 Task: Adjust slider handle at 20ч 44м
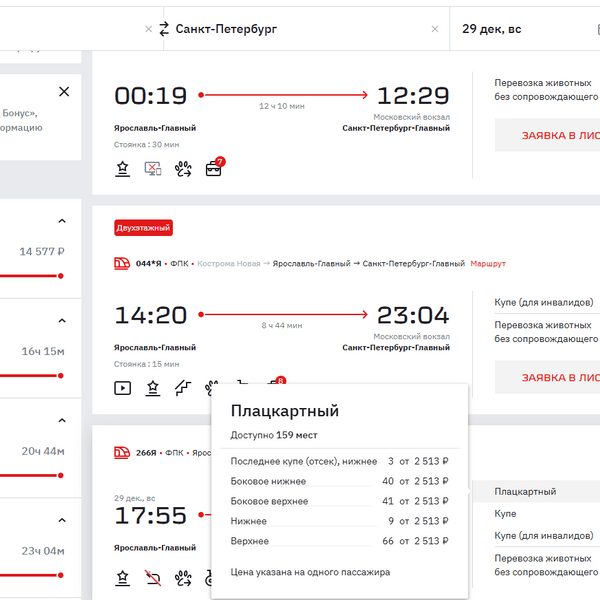[60, 476]
